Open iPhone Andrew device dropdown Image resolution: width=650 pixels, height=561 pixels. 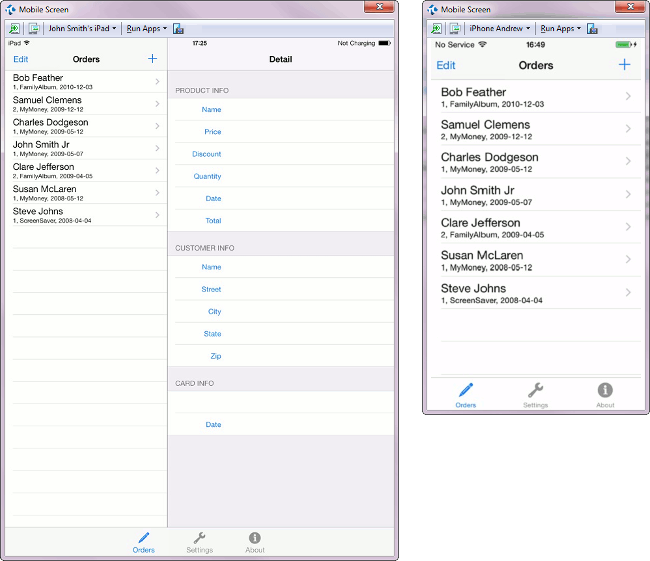tap(500, 29)
